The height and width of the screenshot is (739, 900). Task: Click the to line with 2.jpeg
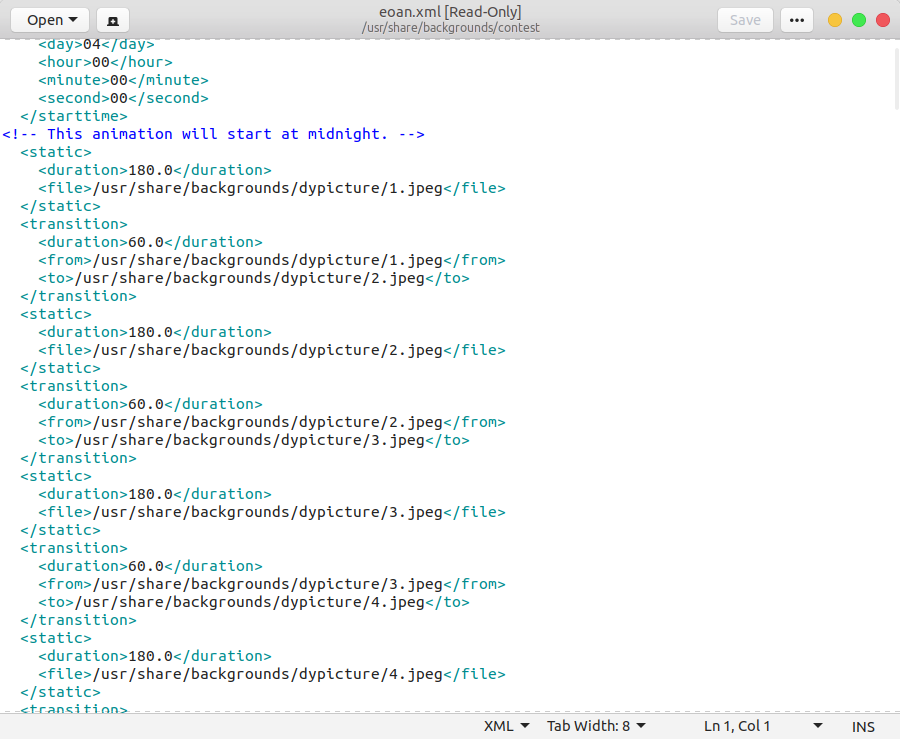pyautogui.click(x=254, y=278)
